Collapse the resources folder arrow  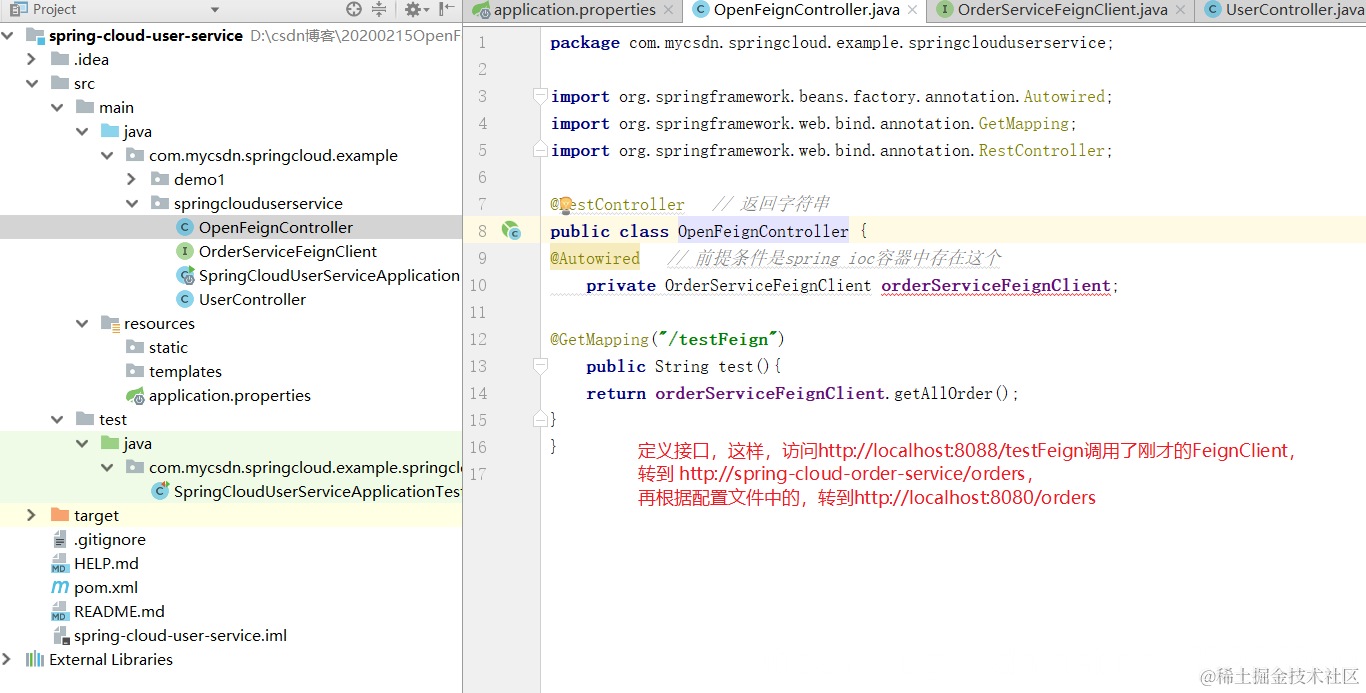pos(82,324)
